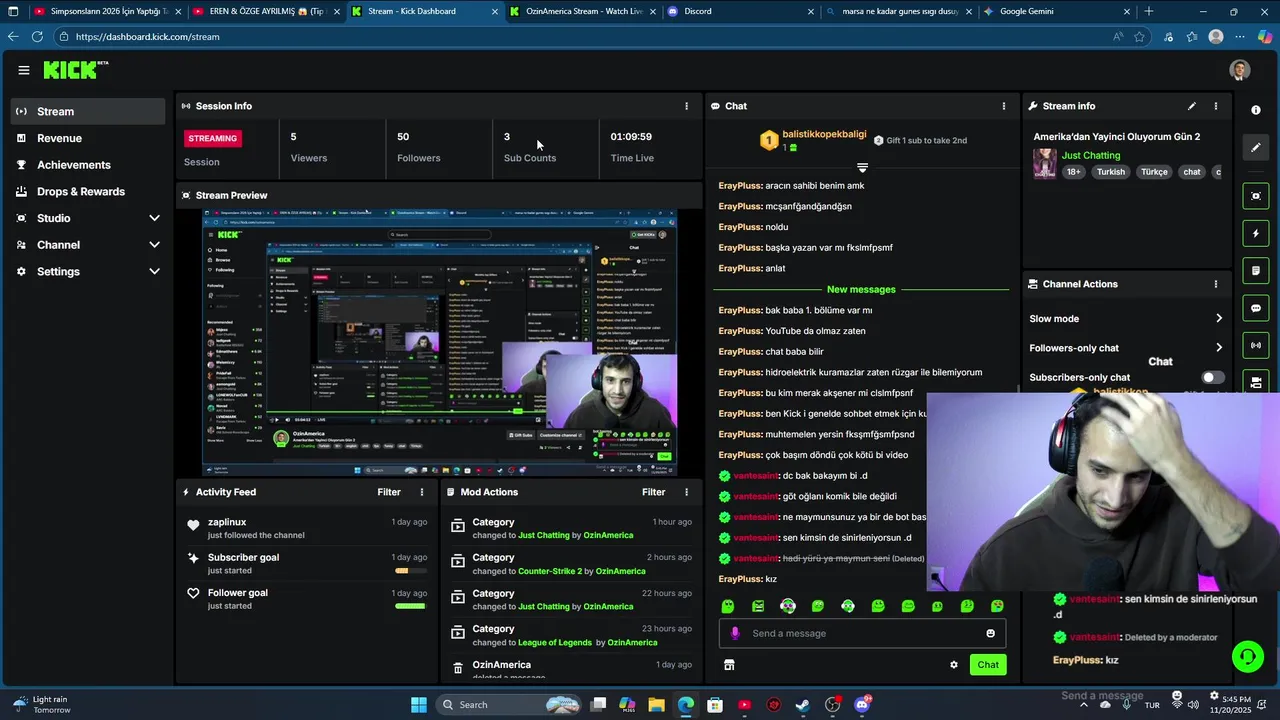Click the Just Chatting category link
This screenshot has height=720, width=1280.
pos(1091,155)
